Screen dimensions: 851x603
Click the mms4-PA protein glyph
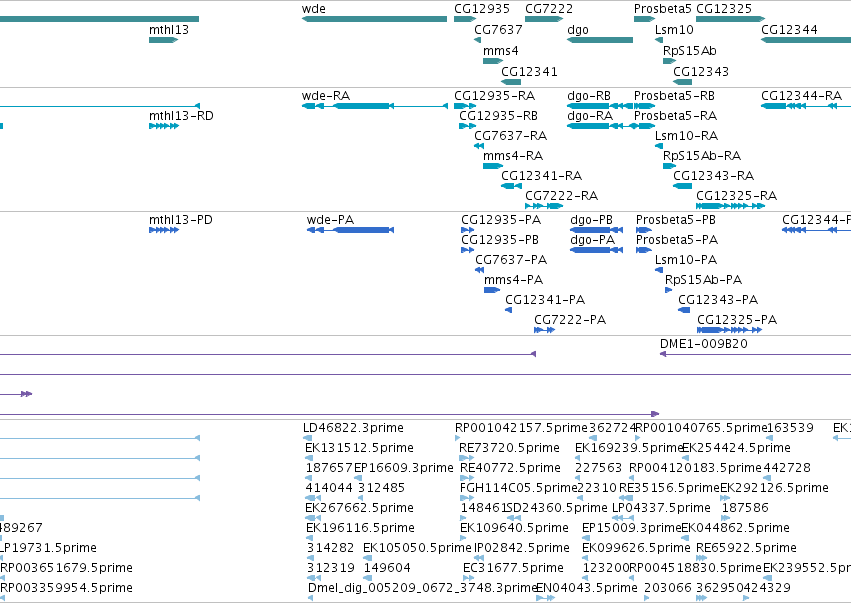pos(492,290)
